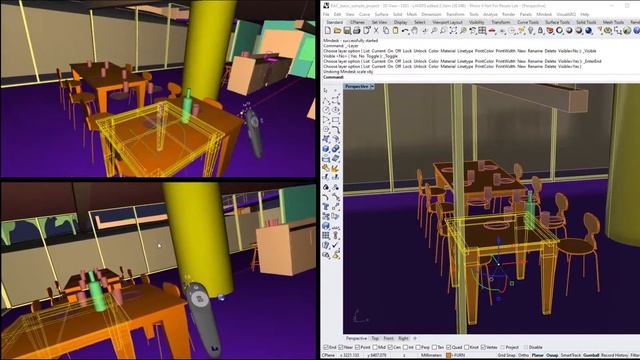The image size is (640, 360).
Task: Select the Pan hand icon
Action: point(415,31)
